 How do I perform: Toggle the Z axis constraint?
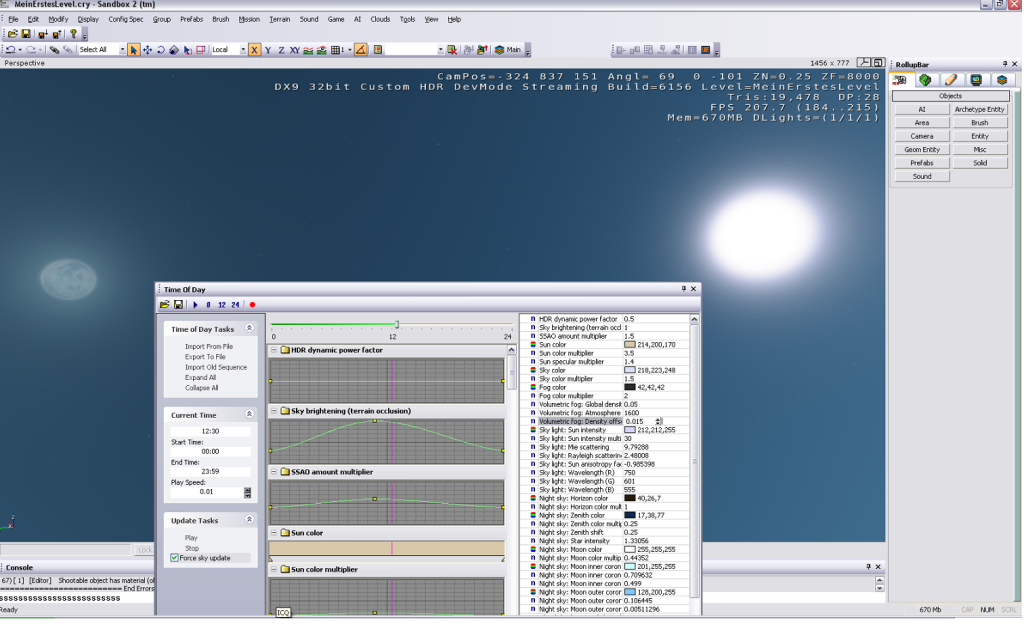(x=281, y=50)
